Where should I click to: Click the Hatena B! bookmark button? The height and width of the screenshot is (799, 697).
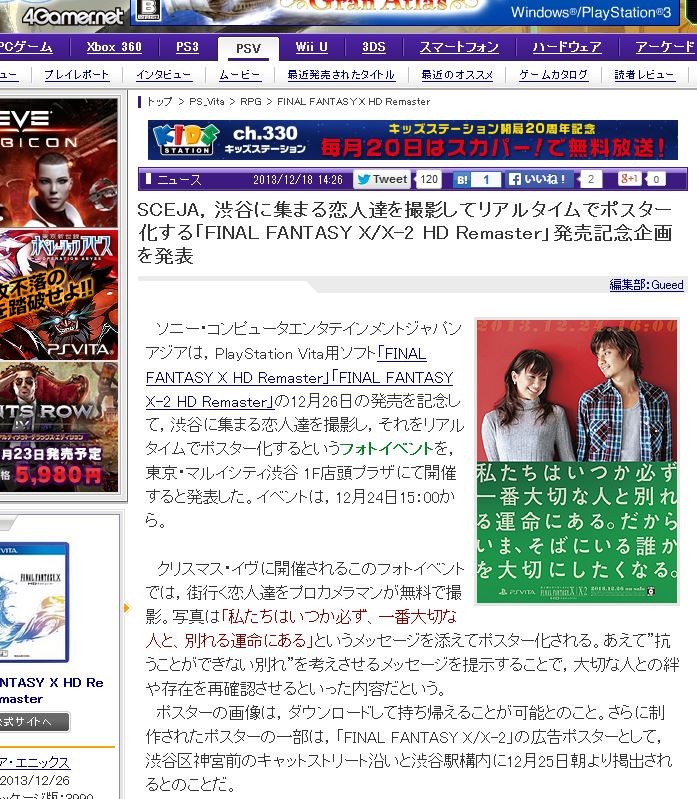pos(462,179)
